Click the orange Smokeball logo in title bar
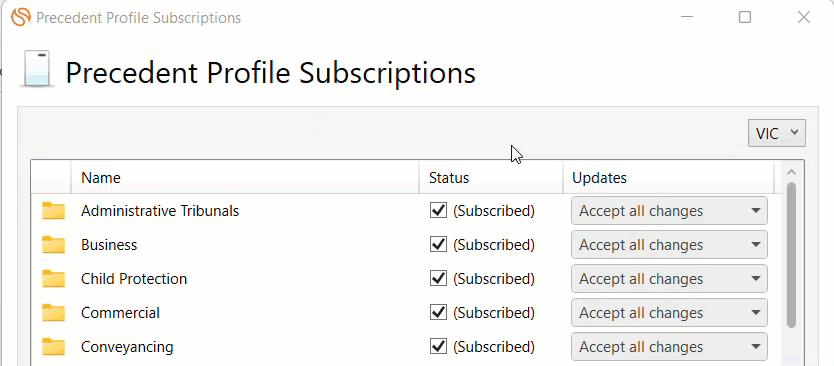The image size is (834, 366). [x=21, y=17]
